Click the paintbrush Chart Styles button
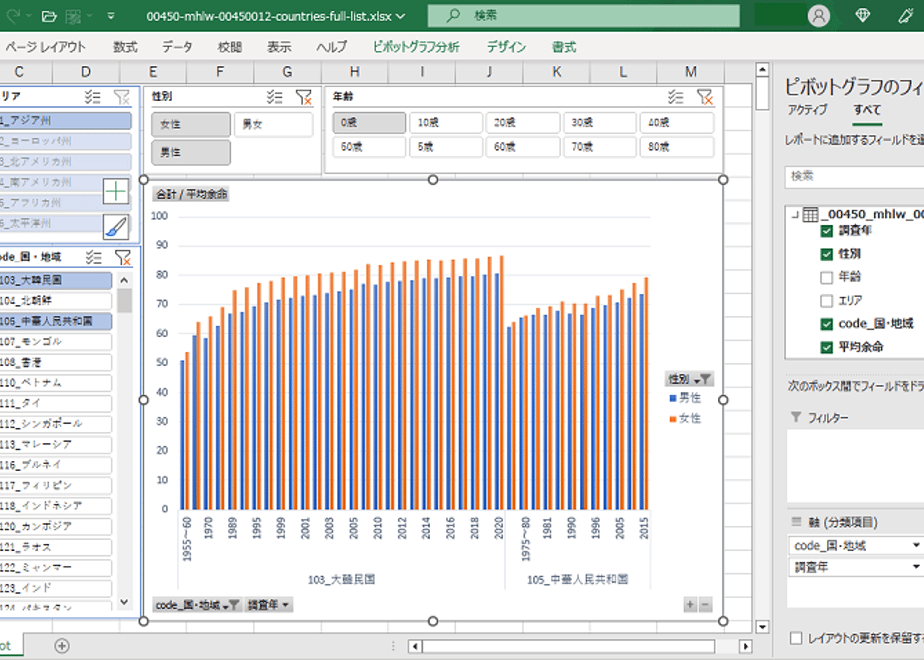Screen dimensions: 924x660 pos(116,226)
